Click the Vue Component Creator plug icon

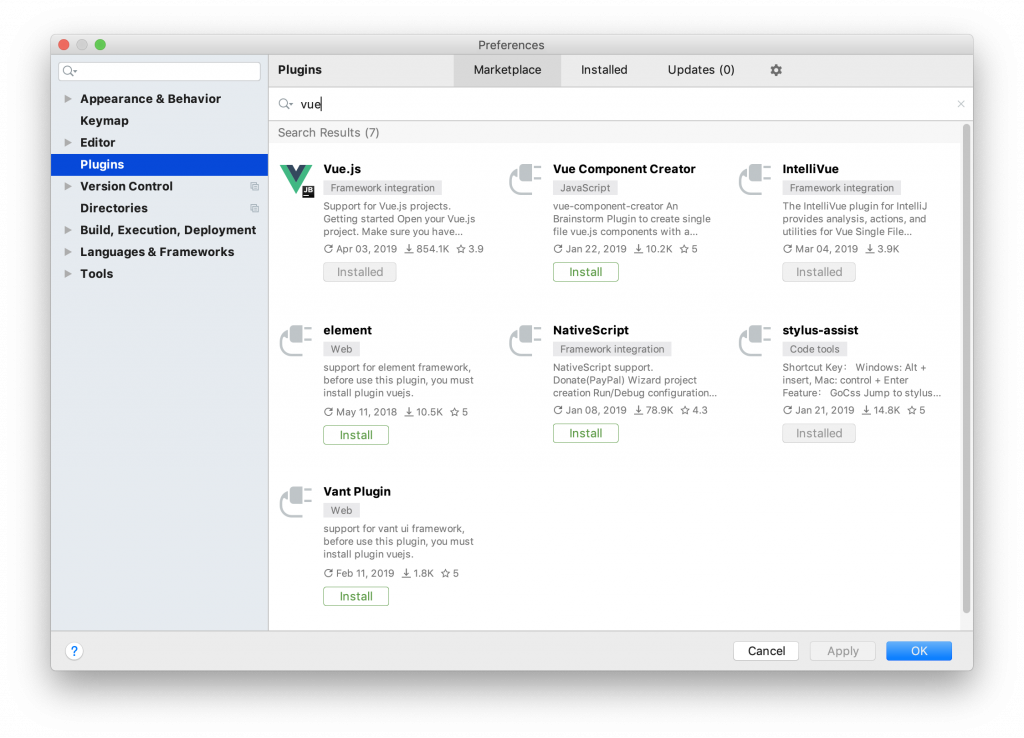pos(526,180)
